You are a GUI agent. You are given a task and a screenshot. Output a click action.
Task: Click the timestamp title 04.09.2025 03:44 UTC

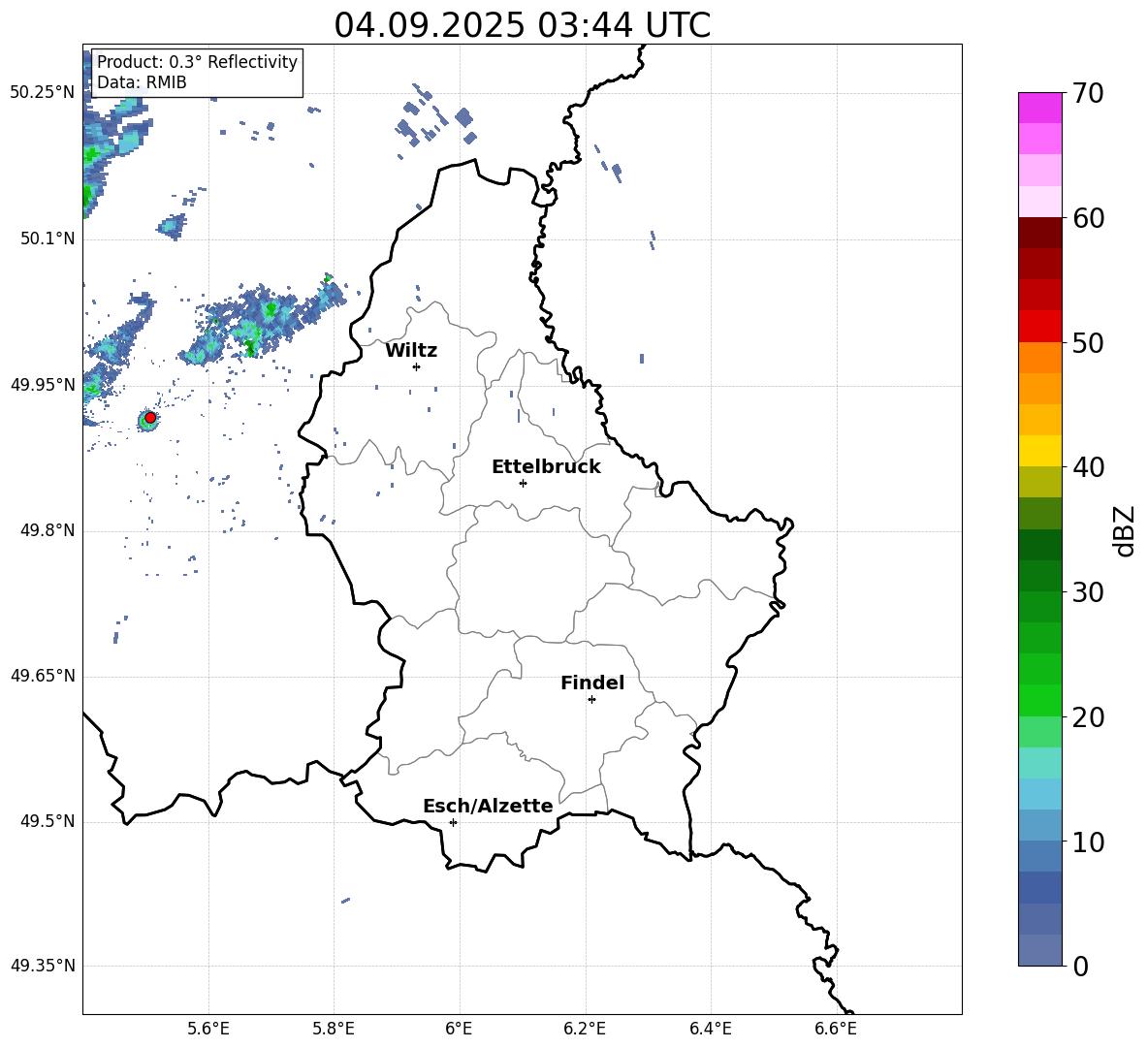(x=522, y=25)
